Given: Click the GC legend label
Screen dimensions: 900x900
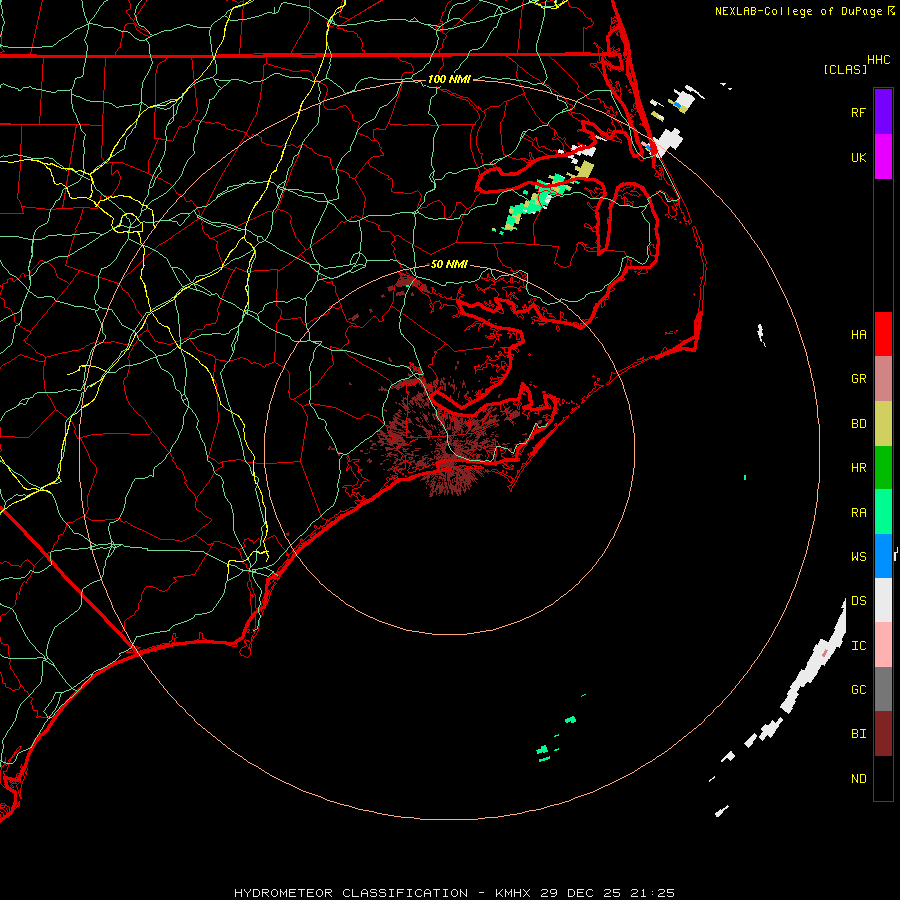Looking at the screenshot, I should (x=858, y=690).
